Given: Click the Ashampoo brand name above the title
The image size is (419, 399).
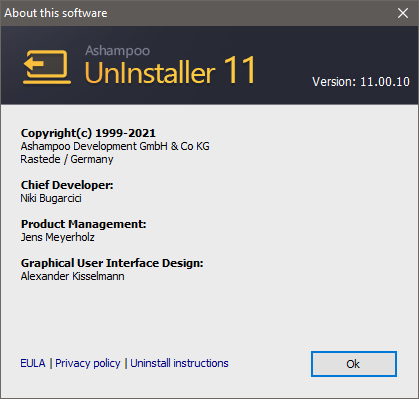Looking at the screenshot, I should [x=117, y=51].
